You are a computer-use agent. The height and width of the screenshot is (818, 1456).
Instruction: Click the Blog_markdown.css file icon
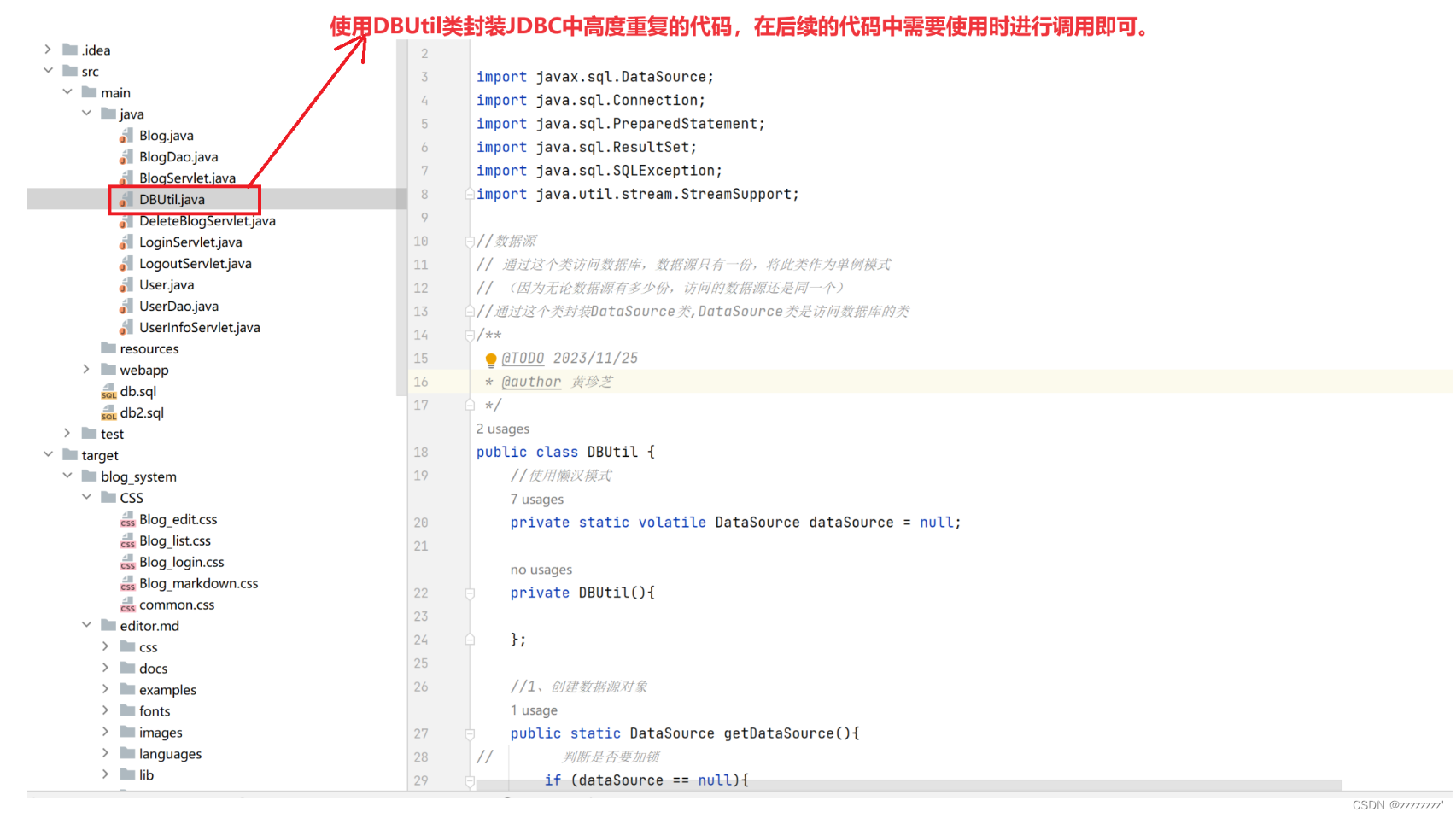tap(127, 584)
